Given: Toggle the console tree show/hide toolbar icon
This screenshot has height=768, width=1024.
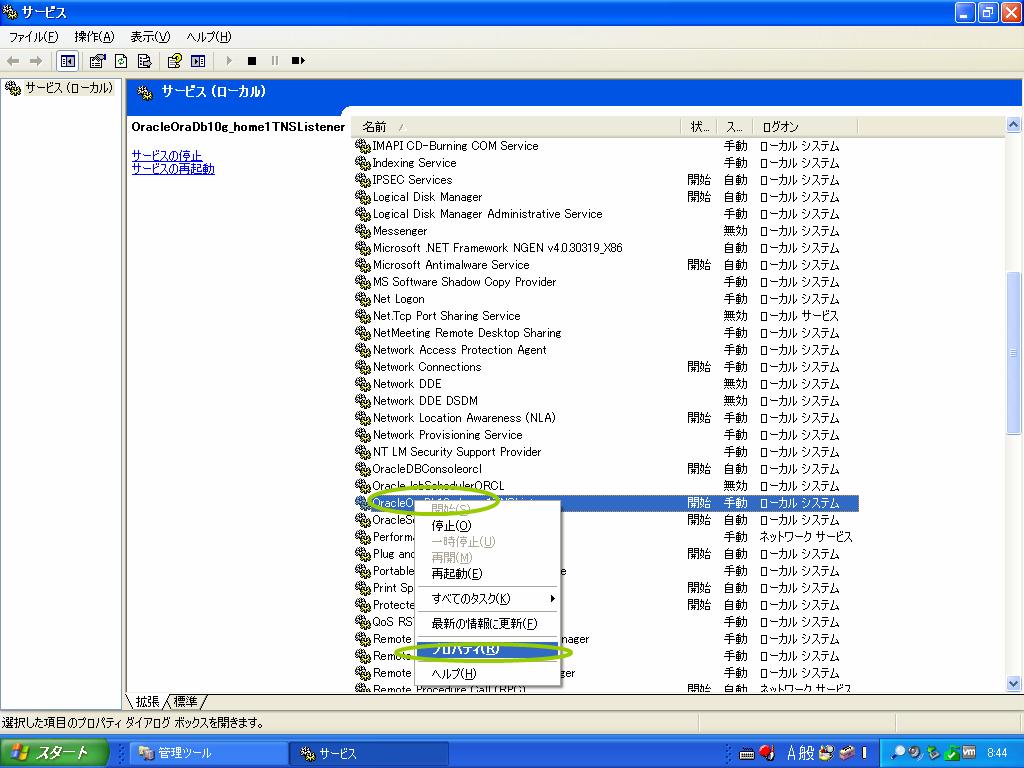Looking at the screenshot, I should tap(67, 61).
